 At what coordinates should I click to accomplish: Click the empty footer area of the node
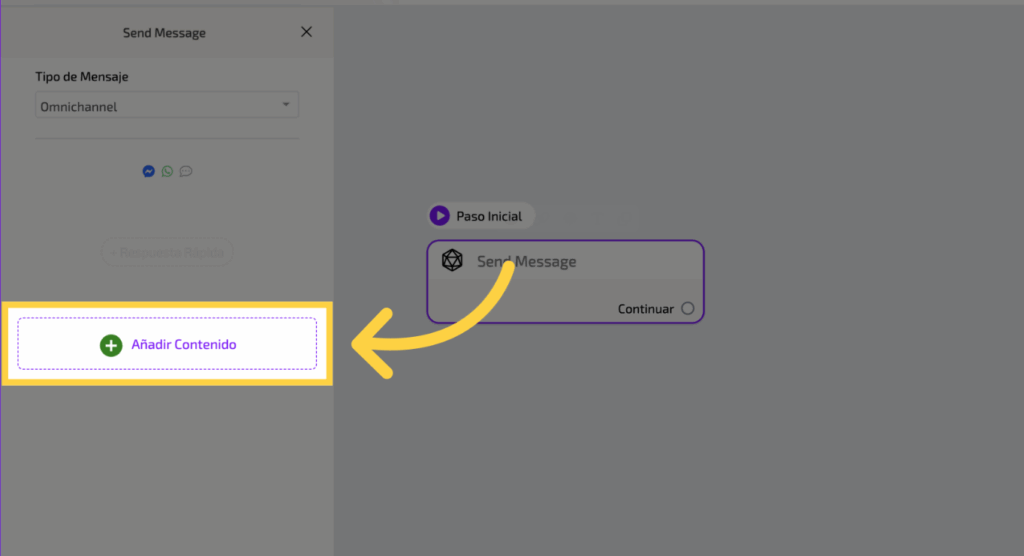click(x=520, y=308)
